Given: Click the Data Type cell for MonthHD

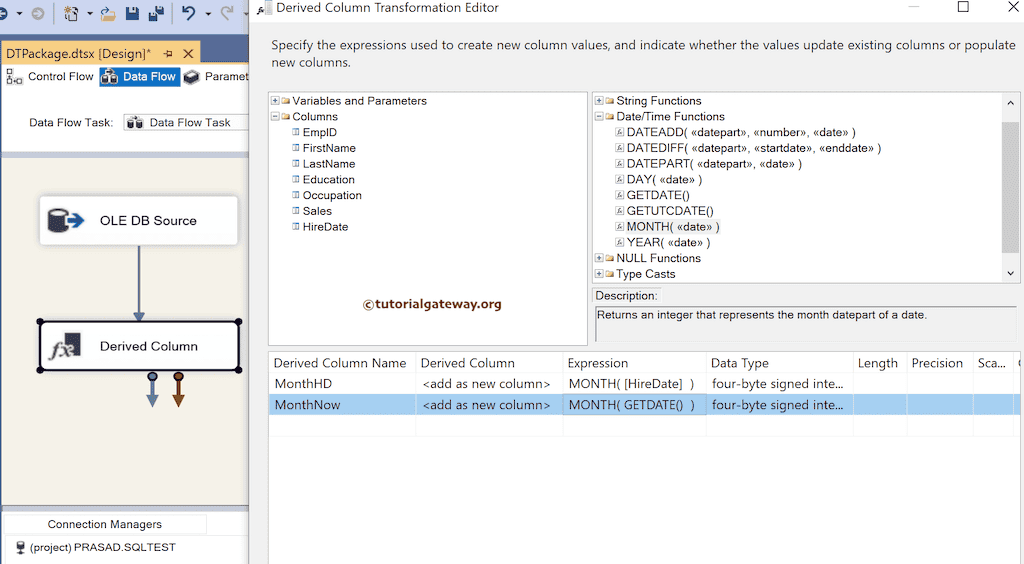Looking at the screenshot, I should click(x=780, y=384).
